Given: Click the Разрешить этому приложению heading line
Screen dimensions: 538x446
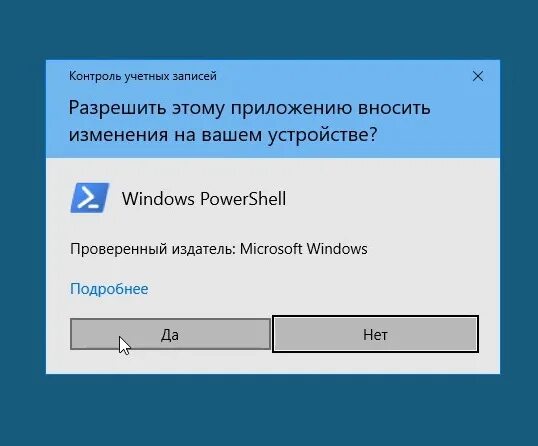Looking at the screenshot, I should (x=249, y=108).
